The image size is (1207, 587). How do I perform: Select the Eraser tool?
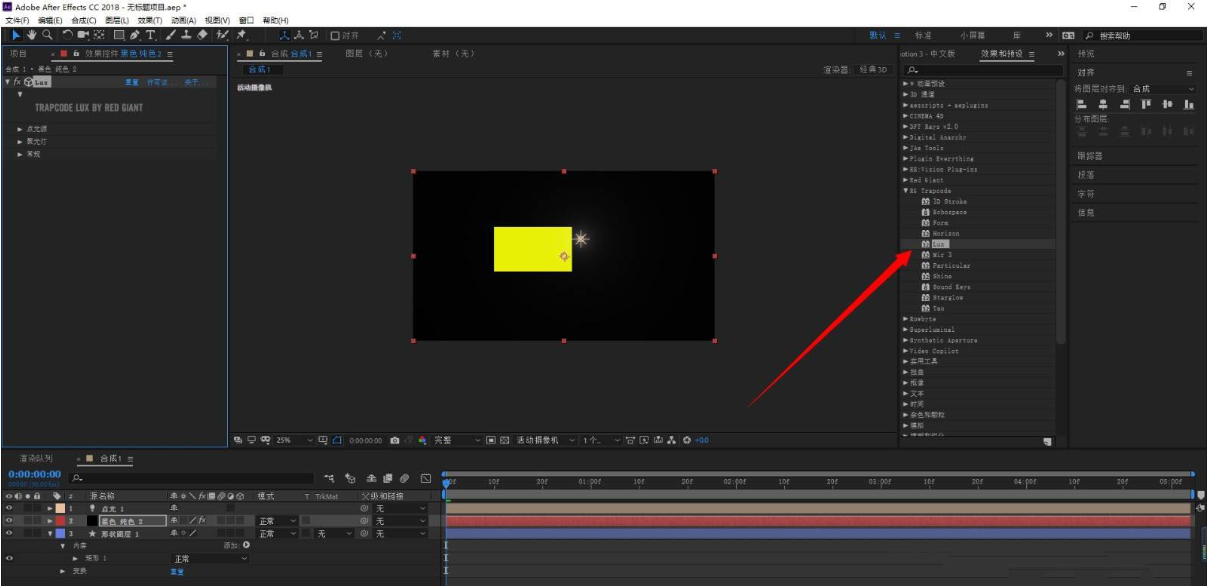(x=202, y=35)
